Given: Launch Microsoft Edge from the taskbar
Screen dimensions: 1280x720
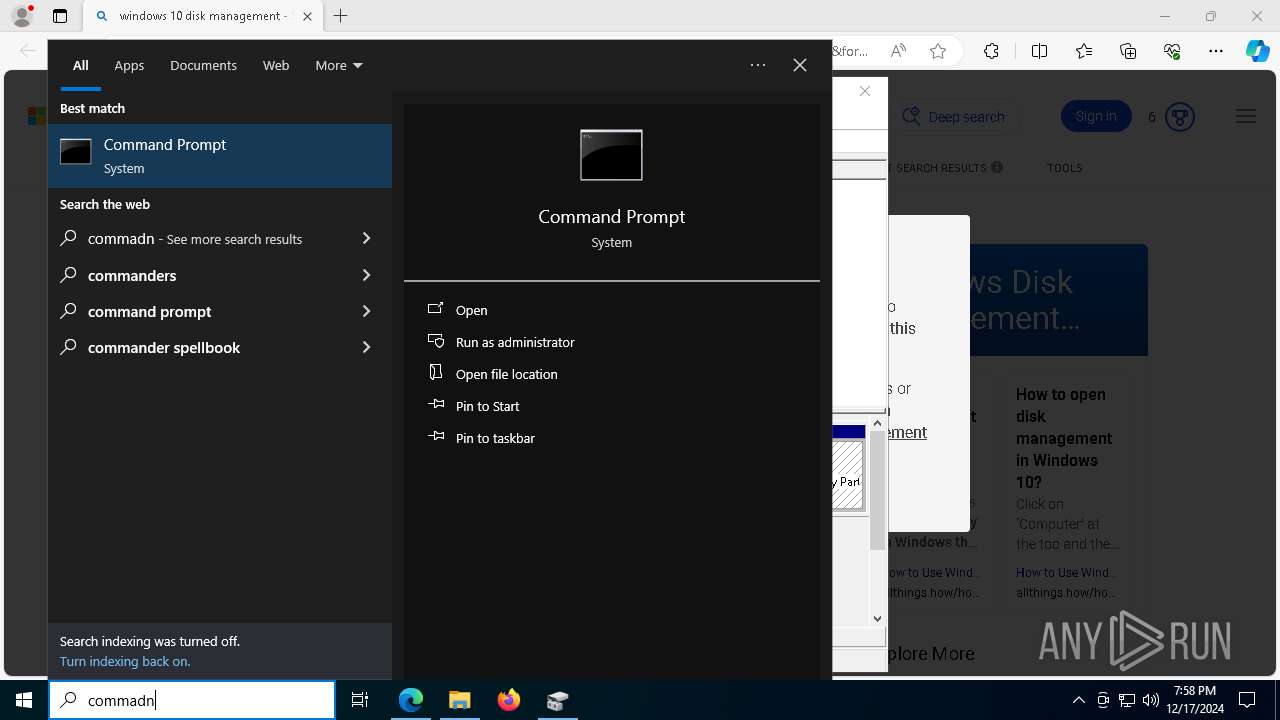Looking at the screenshot, I should point(411,700).
